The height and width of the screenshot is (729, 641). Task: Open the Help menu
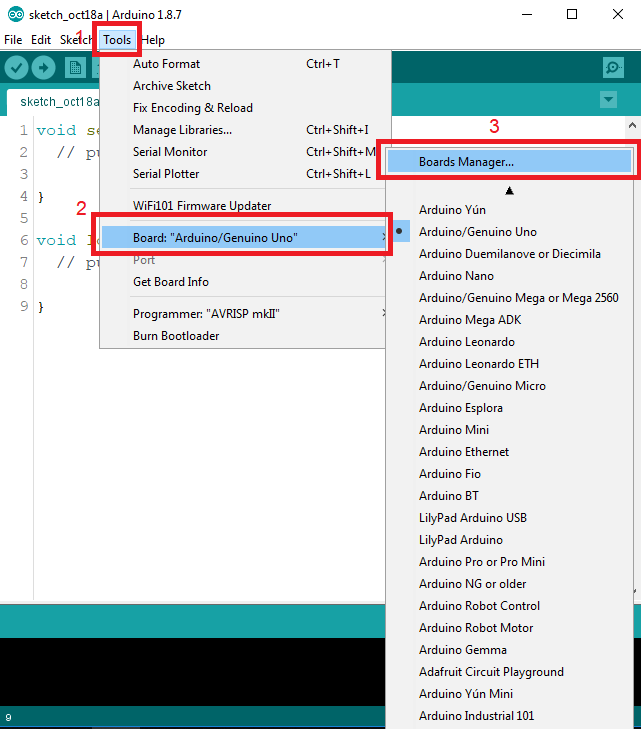(153, 40)
